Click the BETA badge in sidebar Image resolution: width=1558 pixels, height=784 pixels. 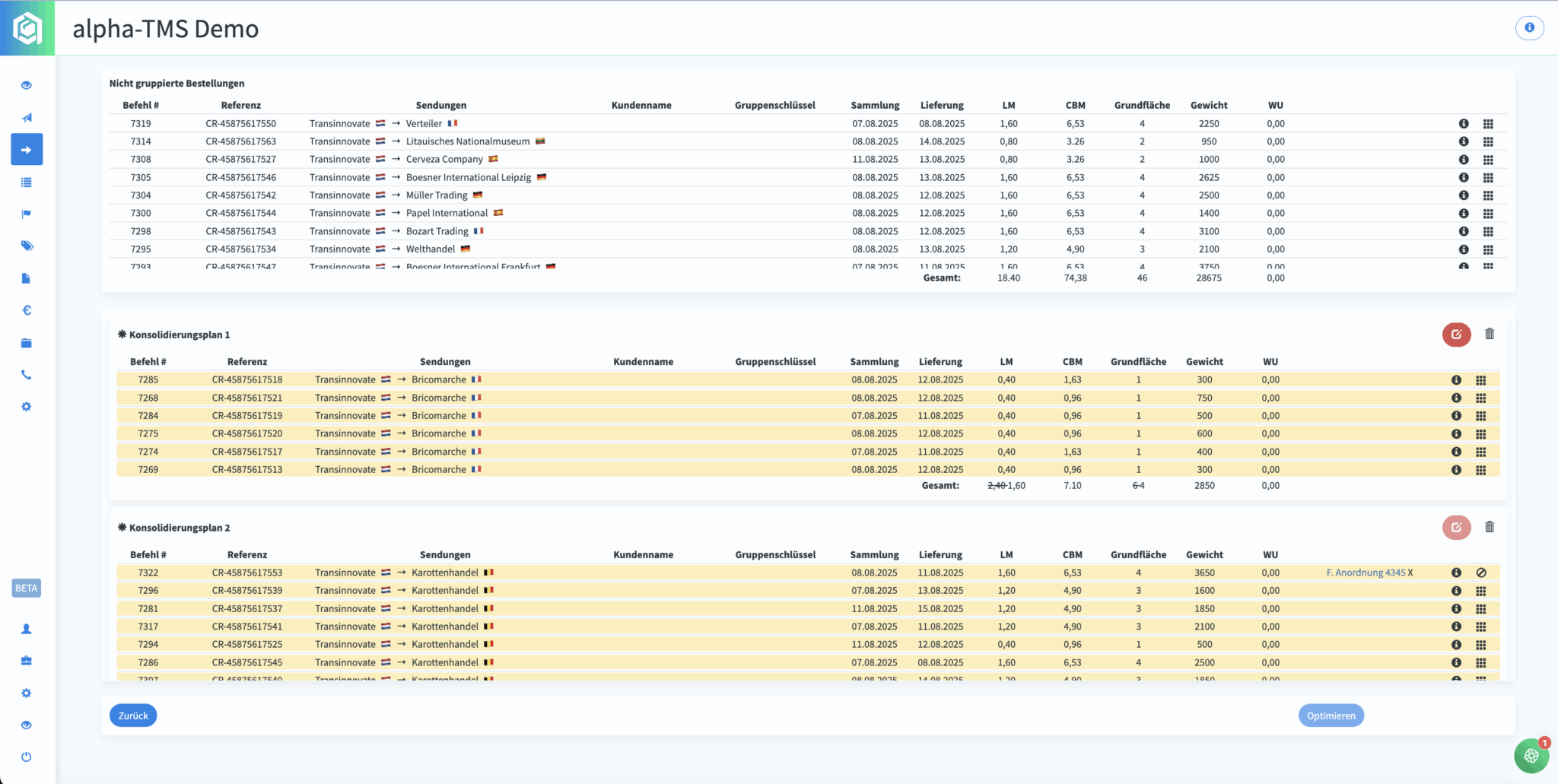pos(27,588)
